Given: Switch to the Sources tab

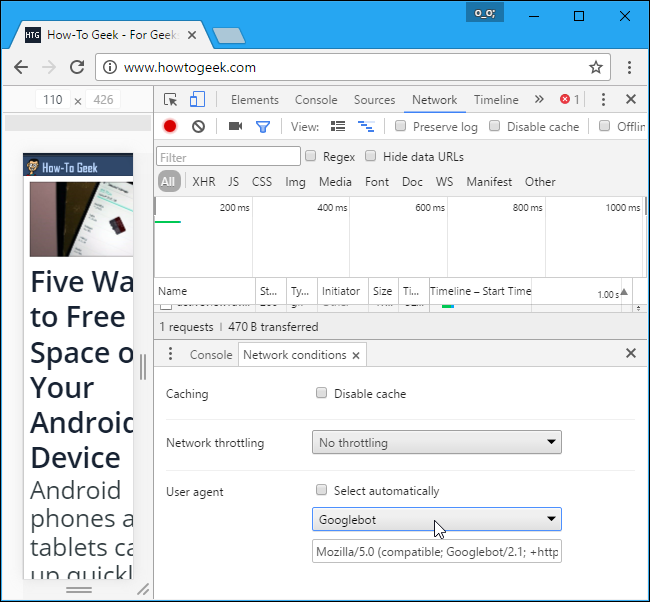Looking at the screenshot, I should pyautogui.click(x=375, y=100).
